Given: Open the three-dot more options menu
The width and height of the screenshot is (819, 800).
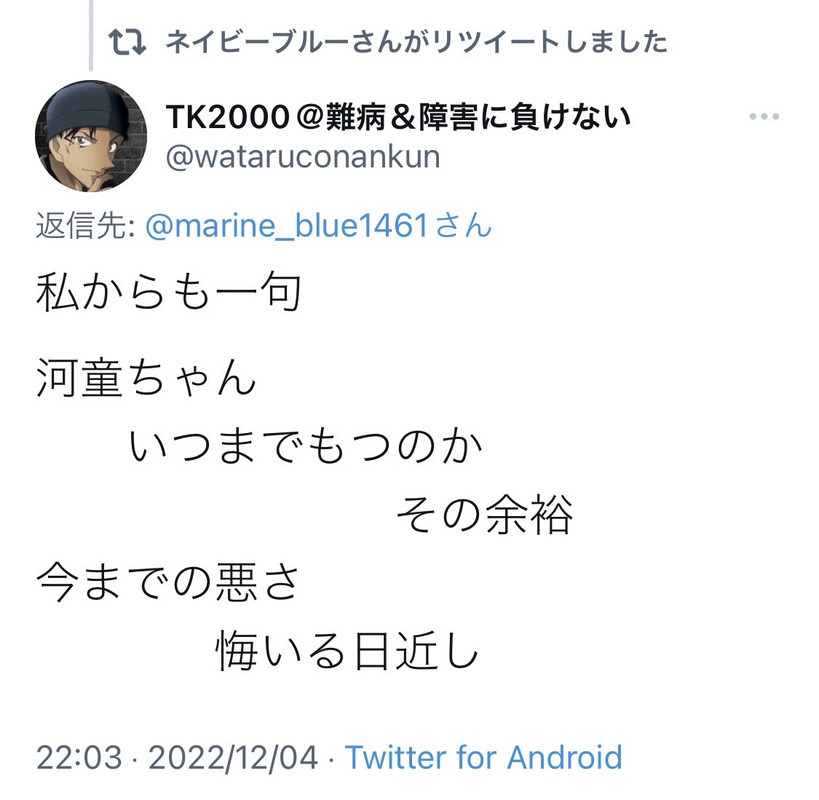Looking at the screenshot, I should (x=764, y=116).
